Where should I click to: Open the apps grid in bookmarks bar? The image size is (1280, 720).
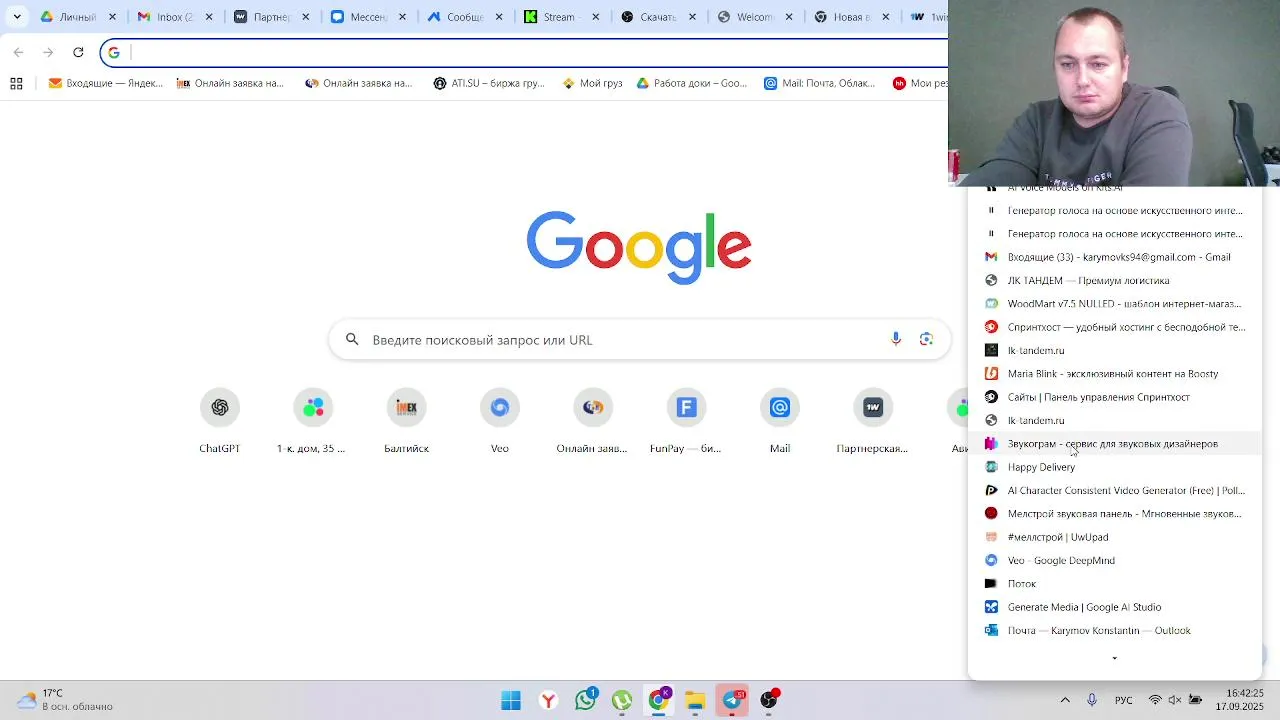point(16,84)
